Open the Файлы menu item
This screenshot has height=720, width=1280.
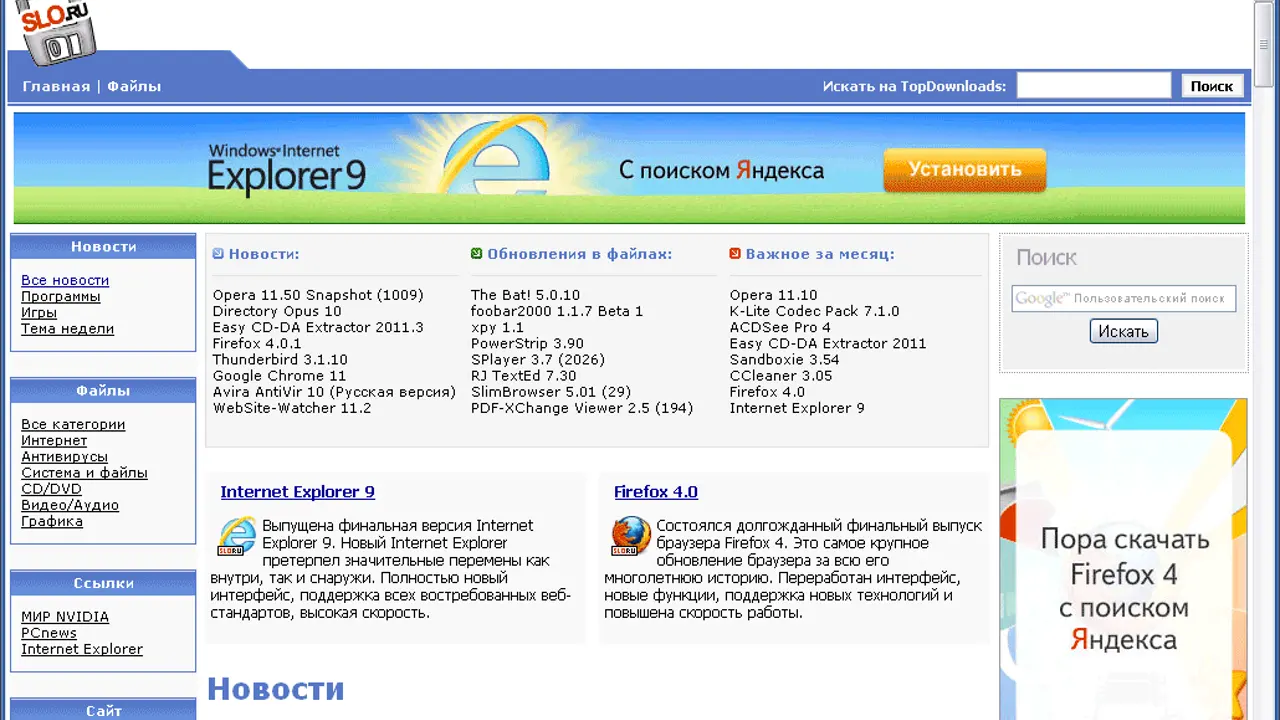coord(134,86)
